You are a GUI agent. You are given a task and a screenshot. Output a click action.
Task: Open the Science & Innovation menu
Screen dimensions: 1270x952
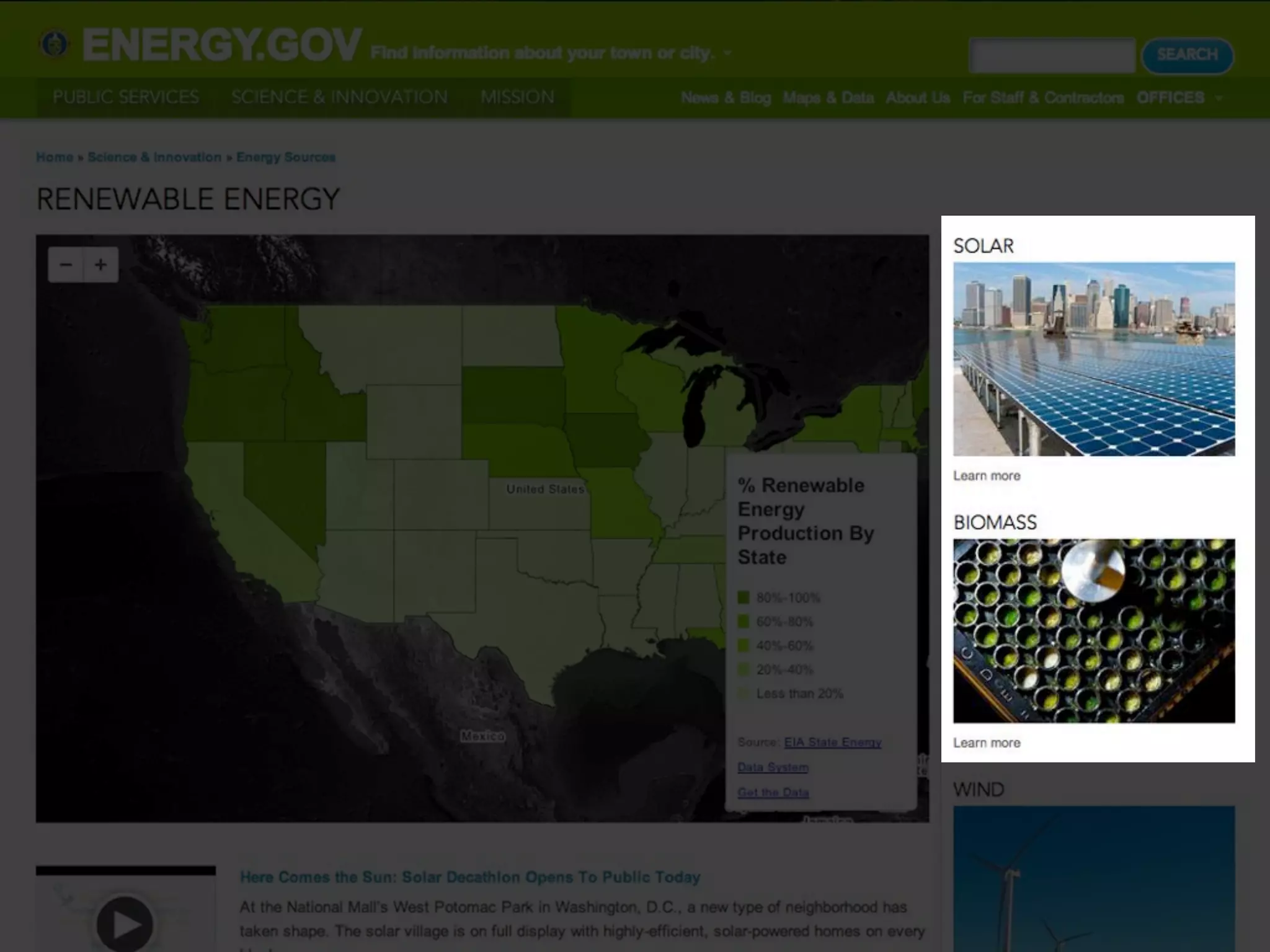pyautogui.click(x=339, y=97)
